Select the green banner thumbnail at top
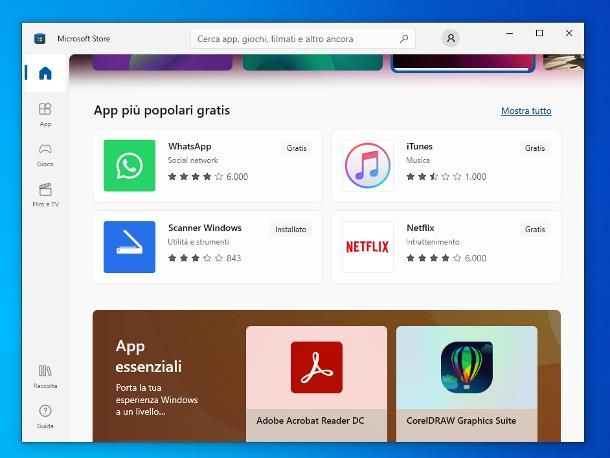Screen dimensions: 610x458 313,62
